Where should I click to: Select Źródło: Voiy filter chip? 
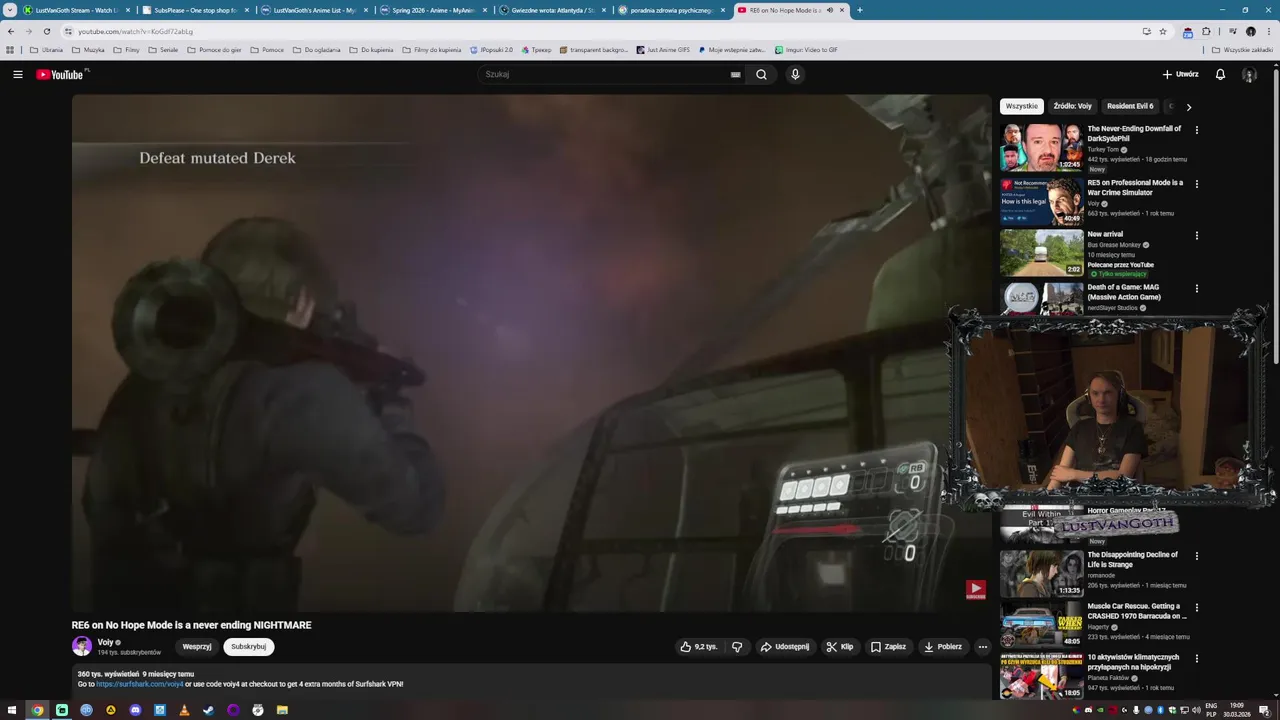(x=1072, y=106)
